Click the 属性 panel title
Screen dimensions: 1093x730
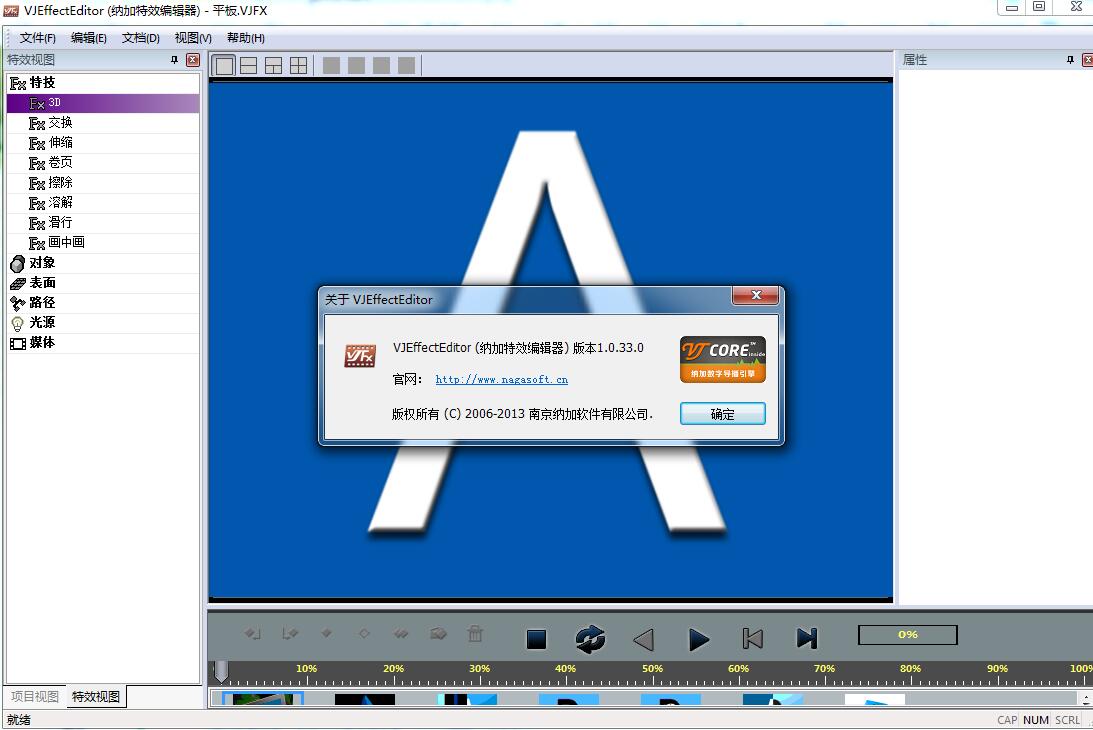pyautogui.click(x=915, y=60)
